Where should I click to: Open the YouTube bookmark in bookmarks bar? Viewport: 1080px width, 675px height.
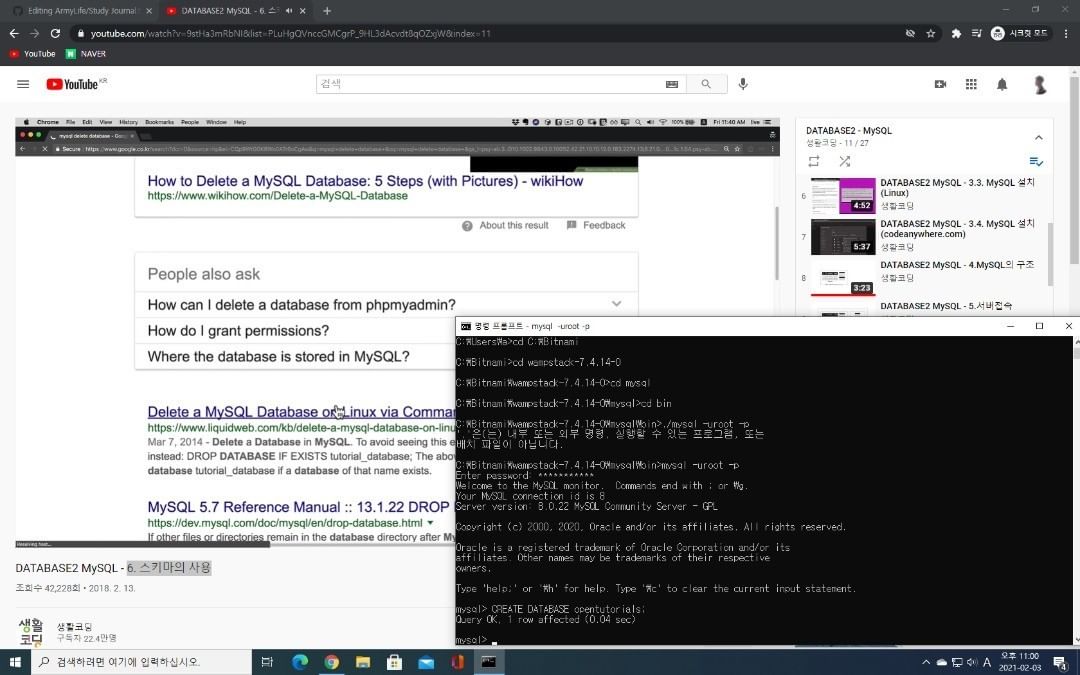(x=32, y=54)
